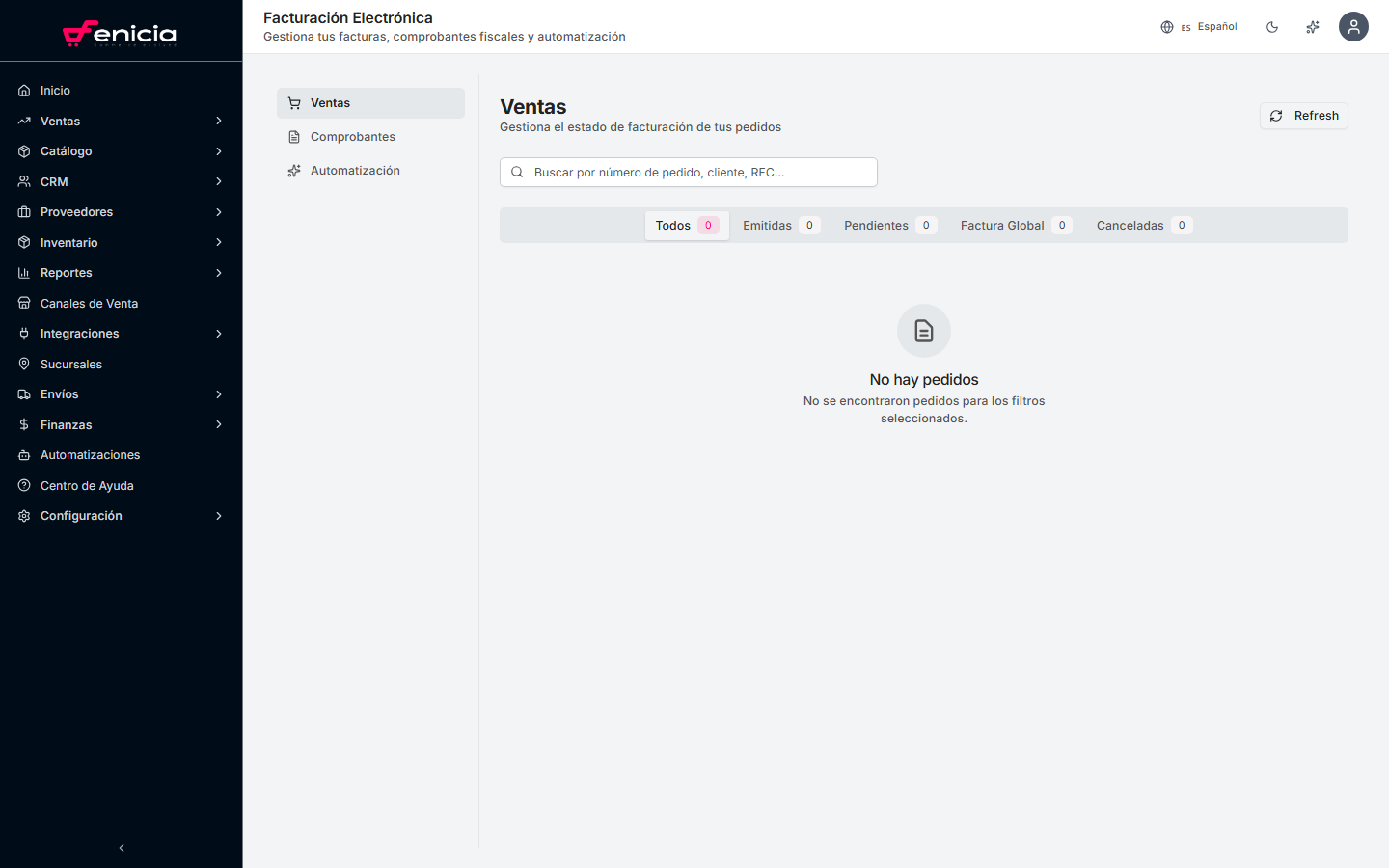Click the sparkles AI assistant icon

coord(1313,27)
